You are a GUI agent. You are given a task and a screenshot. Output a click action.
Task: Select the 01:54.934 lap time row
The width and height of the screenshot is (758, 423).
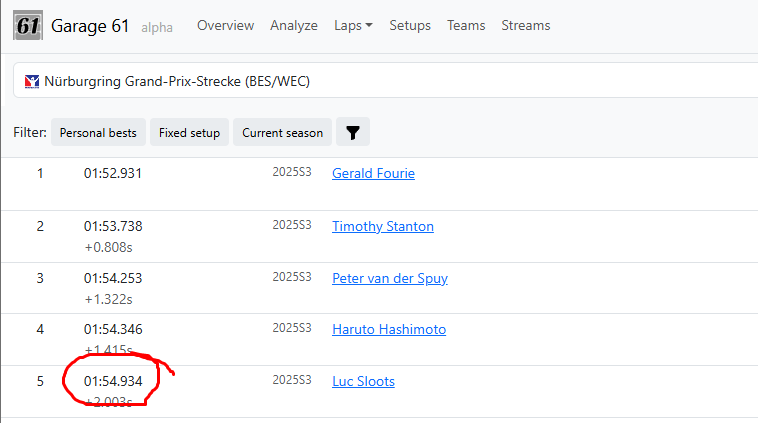pyautogui.click(x=379, y=392)
